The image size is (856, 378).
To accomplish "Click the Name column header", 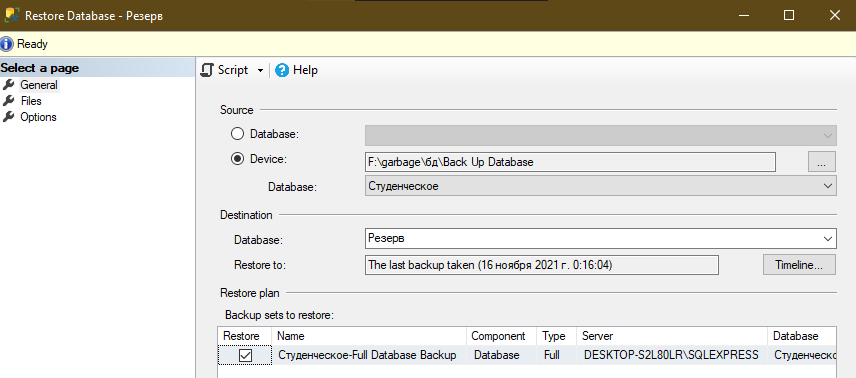I will click(x=370, y=336).
